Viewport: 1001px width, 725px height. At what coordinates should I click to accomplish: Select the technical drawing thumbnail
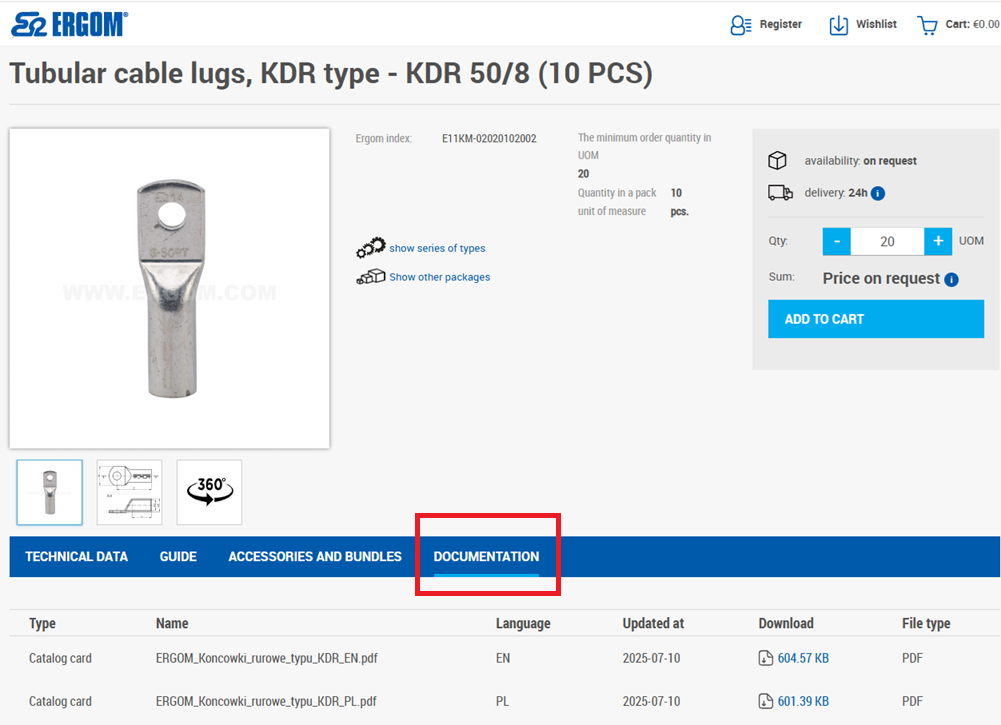click(x=129, y=492)
